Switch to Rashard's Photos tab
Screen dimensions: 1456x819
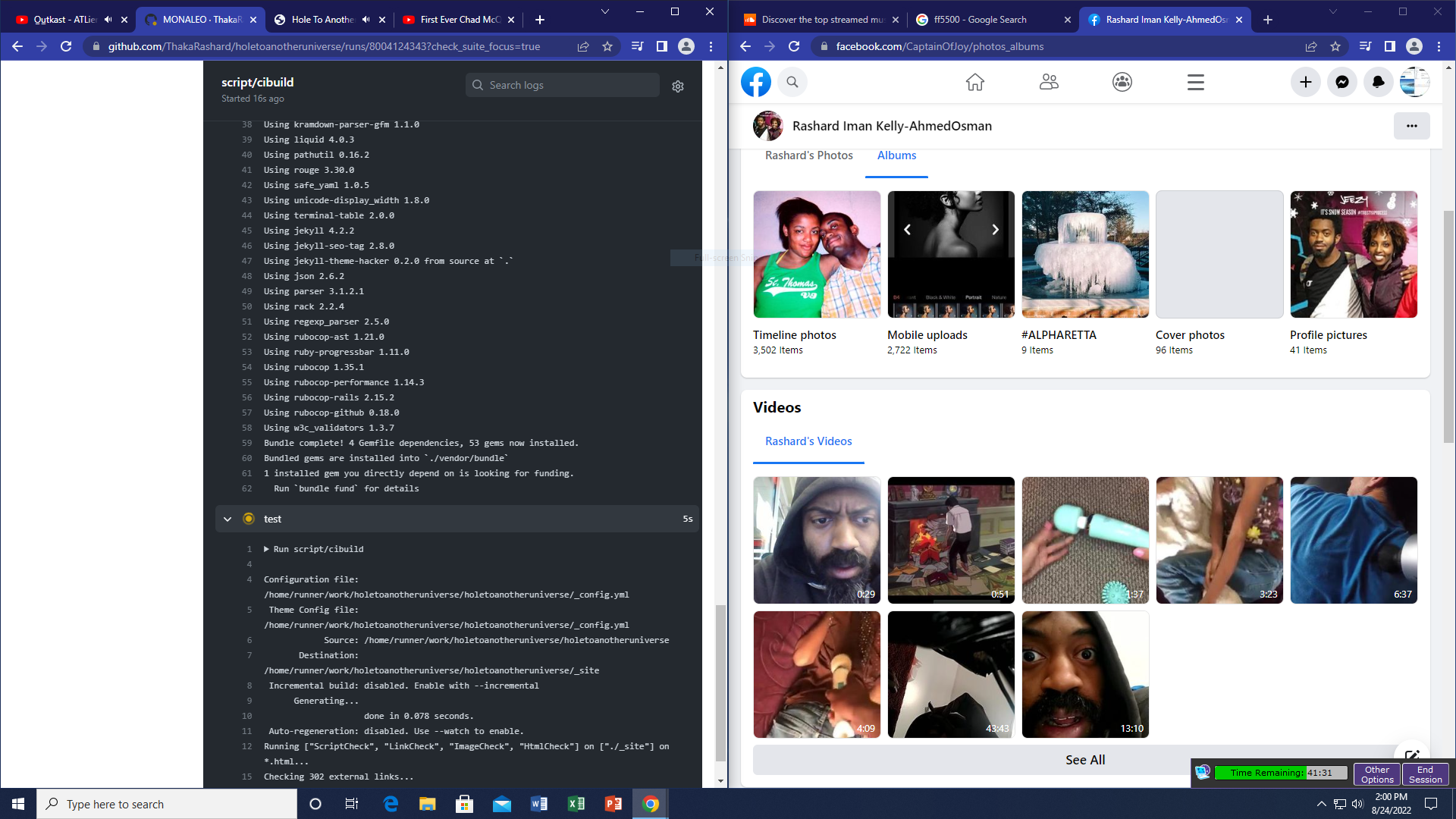(808, 155)
